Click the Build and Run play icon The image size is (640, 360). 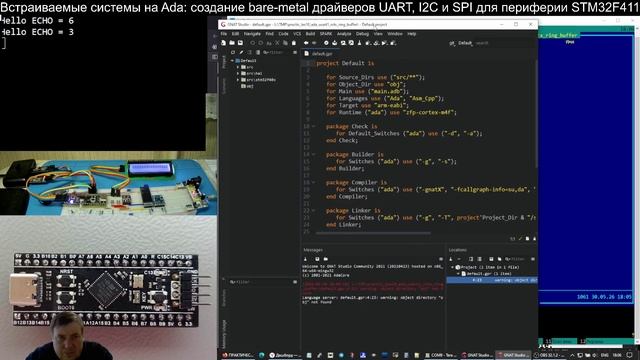[384, 43]
